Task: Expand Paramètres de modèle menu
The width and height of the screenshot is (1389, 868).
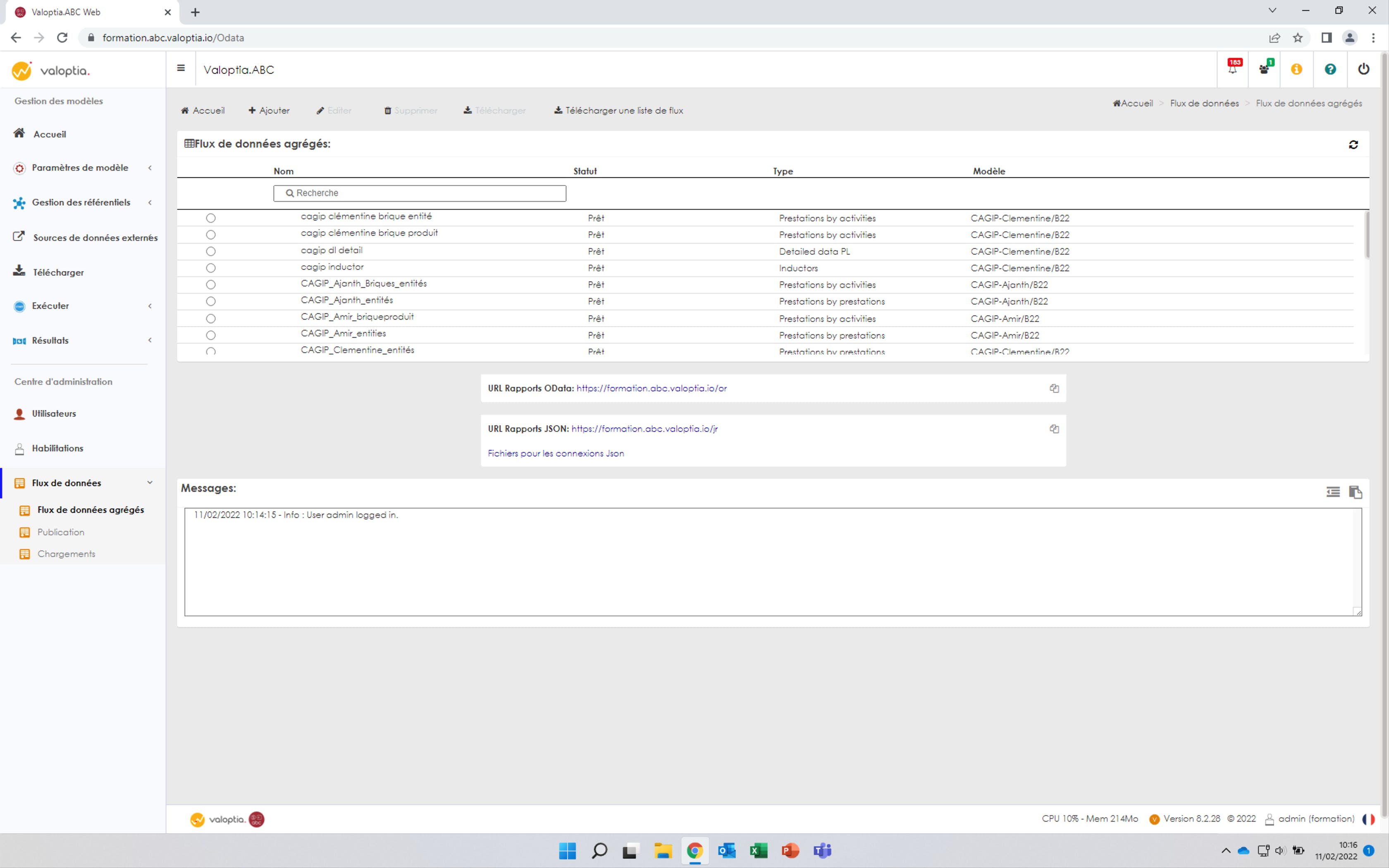Action: pyautogui.click(x=83, y=168)
